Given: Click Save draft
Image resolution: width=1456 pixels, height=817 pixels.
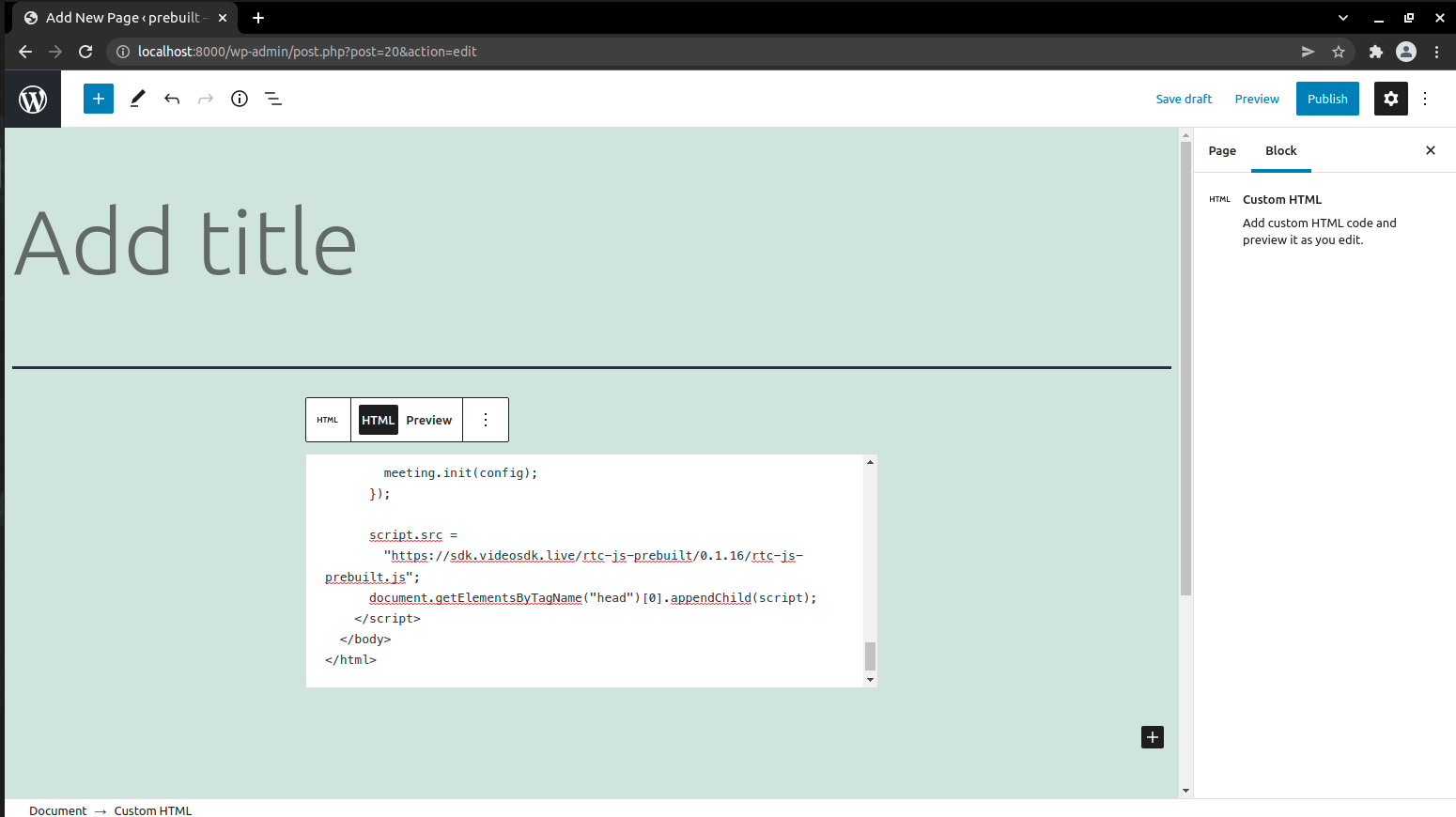Looking at the screenshot, I should point(1184,99).
